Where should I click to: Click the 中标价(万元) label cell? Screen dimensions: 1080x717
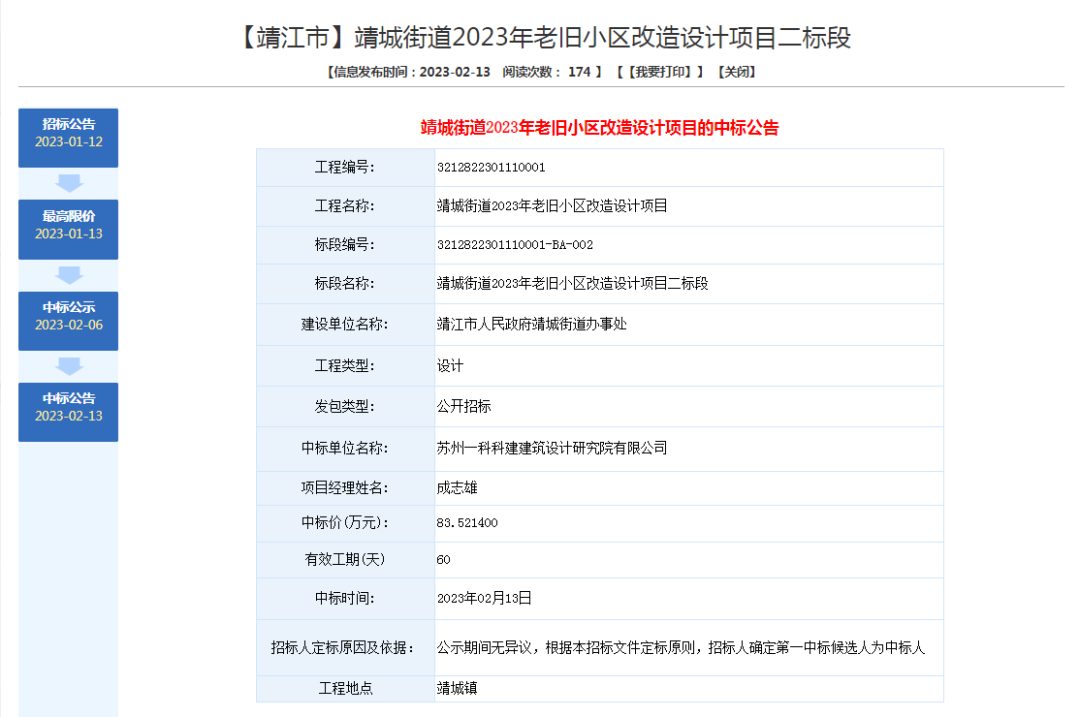[345, 523]
